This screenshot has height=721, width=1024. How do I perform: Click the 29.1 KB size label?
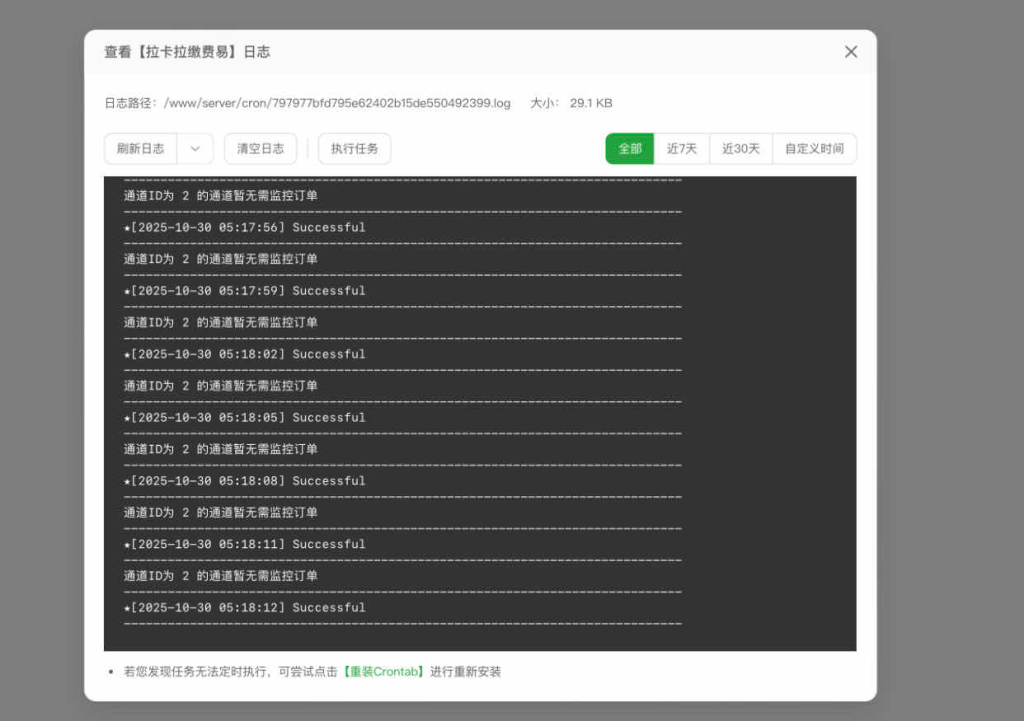590,102
